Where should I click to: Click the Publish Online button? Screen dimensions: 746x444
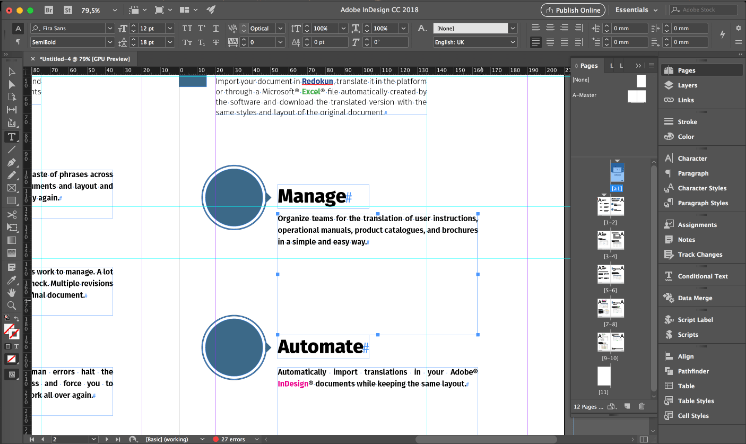pos(573,9)
